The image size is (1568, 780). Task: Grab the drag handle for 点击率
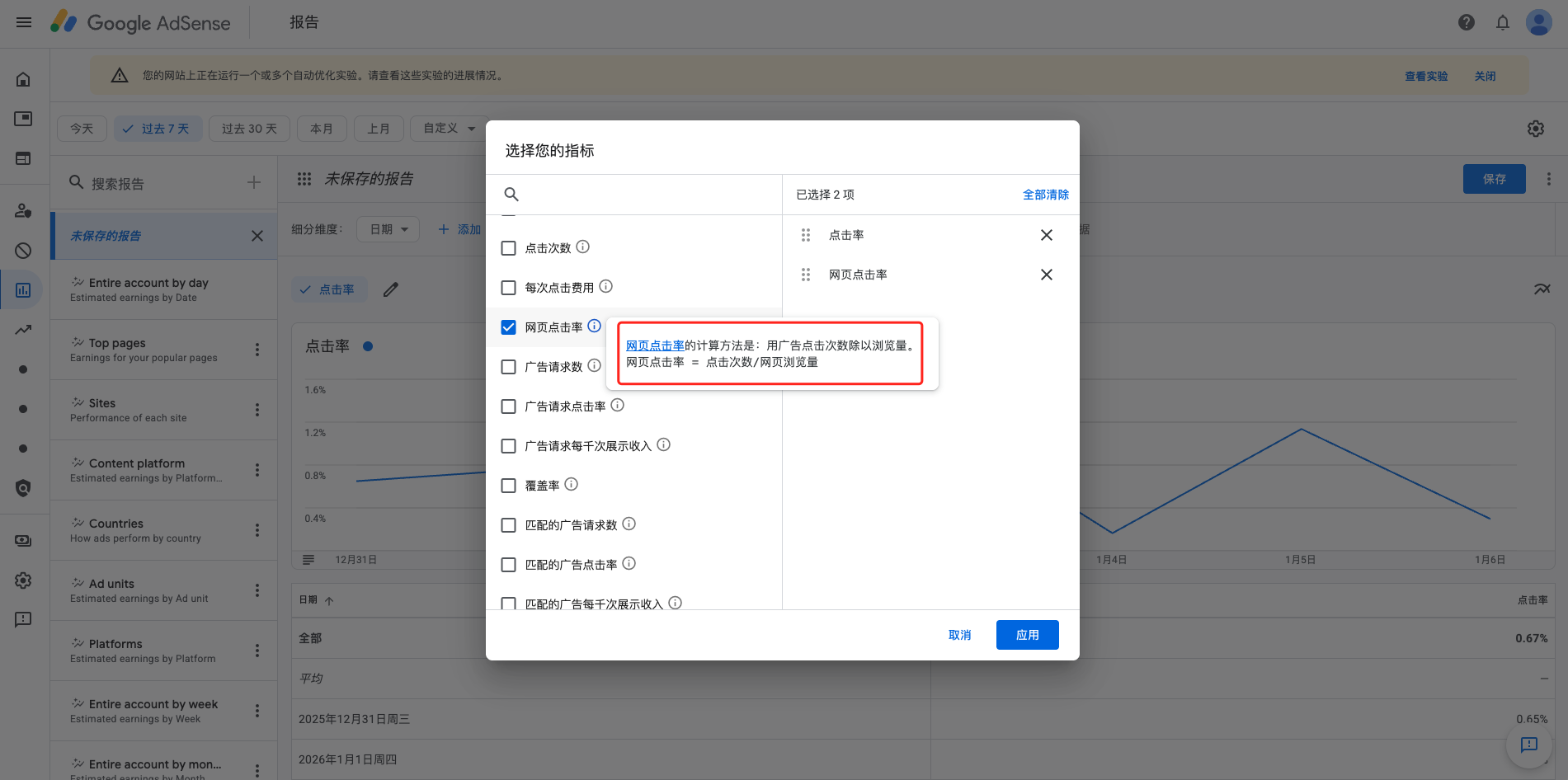(x=806, y=235)
